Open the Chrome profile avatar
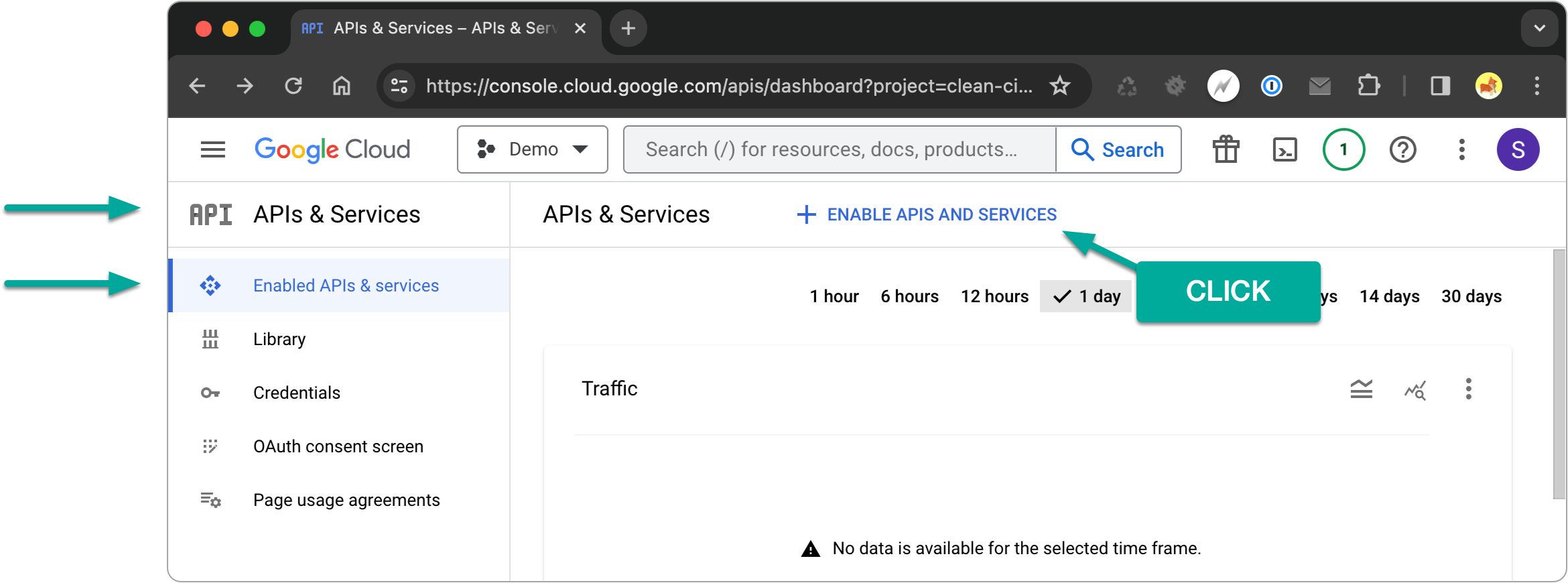 tap(1489, 86)
